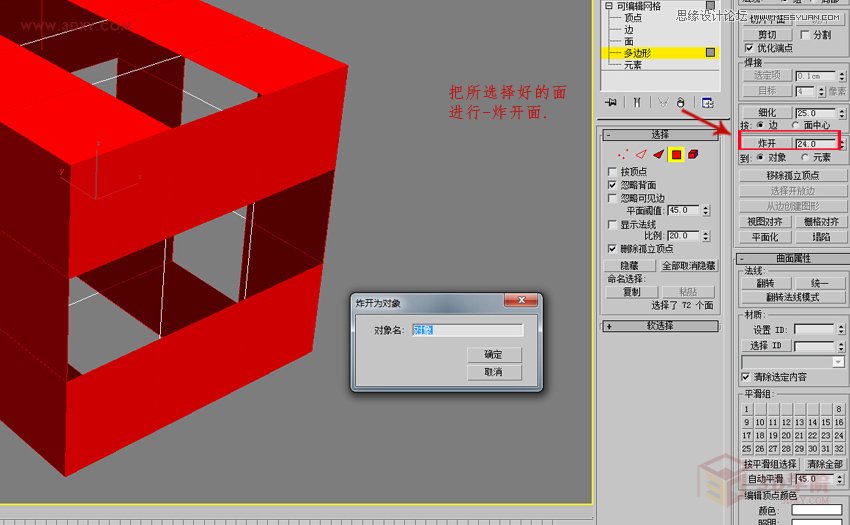Select 面 in modifier stack
Screen dimensions: 850x525
click(x=628, y=41)
